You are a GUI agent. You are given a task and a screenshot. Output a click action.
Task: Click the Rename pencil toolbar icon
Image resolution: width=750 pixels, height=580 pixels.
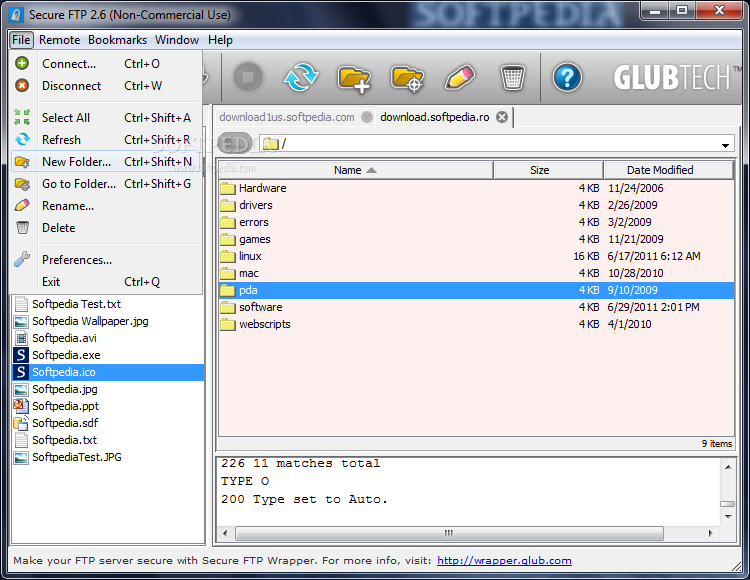[460, 77]
